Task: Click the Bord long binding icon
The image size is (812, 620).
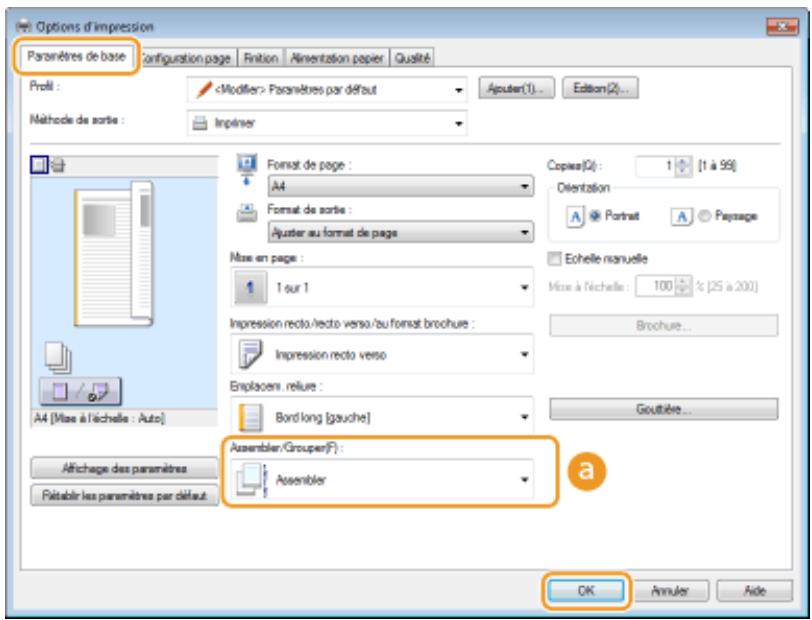Action: point(250,417)
